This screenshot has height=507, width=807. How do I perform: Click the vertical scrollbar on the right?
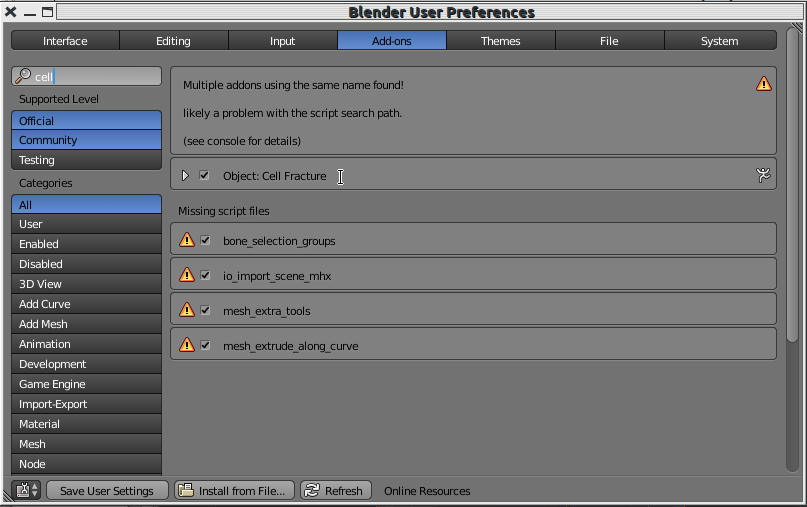793,185
